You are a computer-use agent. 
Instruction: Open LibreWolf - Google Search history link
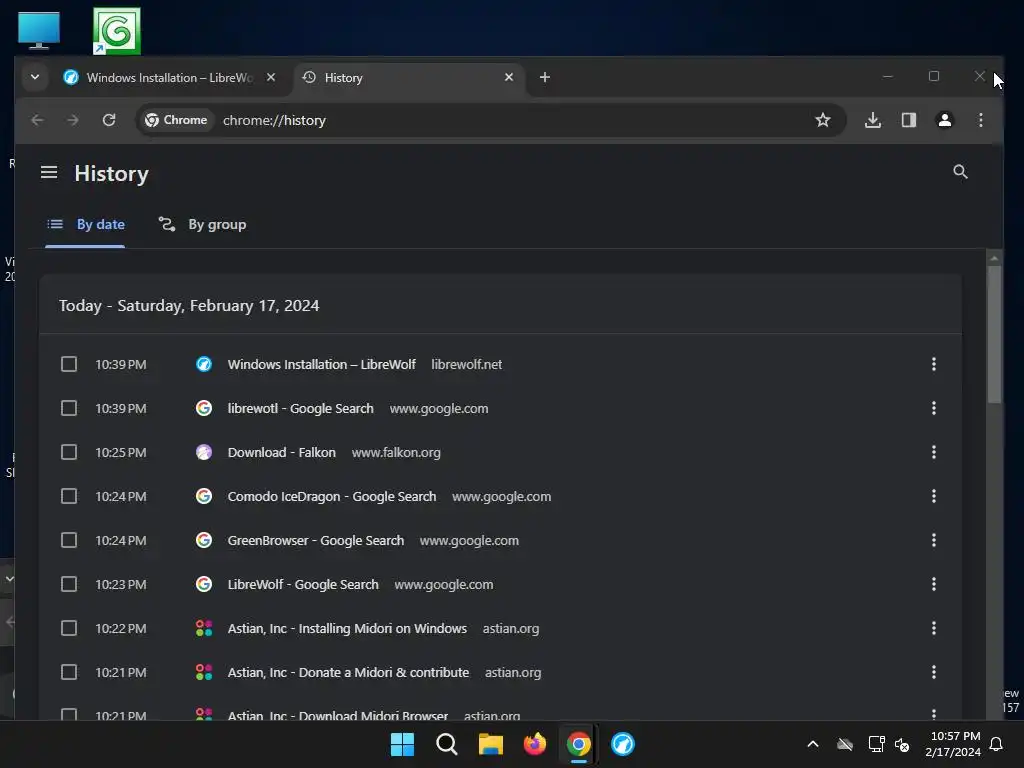[x=303, y=584]
